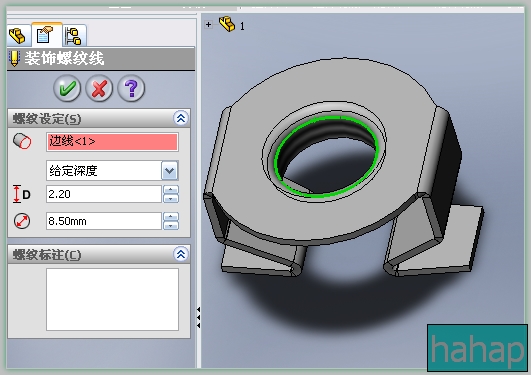The width and height of the screenshot is (531, 375).
Task: Collapse the 螺纹设定(S) section
Action: (x=181, y=118)
